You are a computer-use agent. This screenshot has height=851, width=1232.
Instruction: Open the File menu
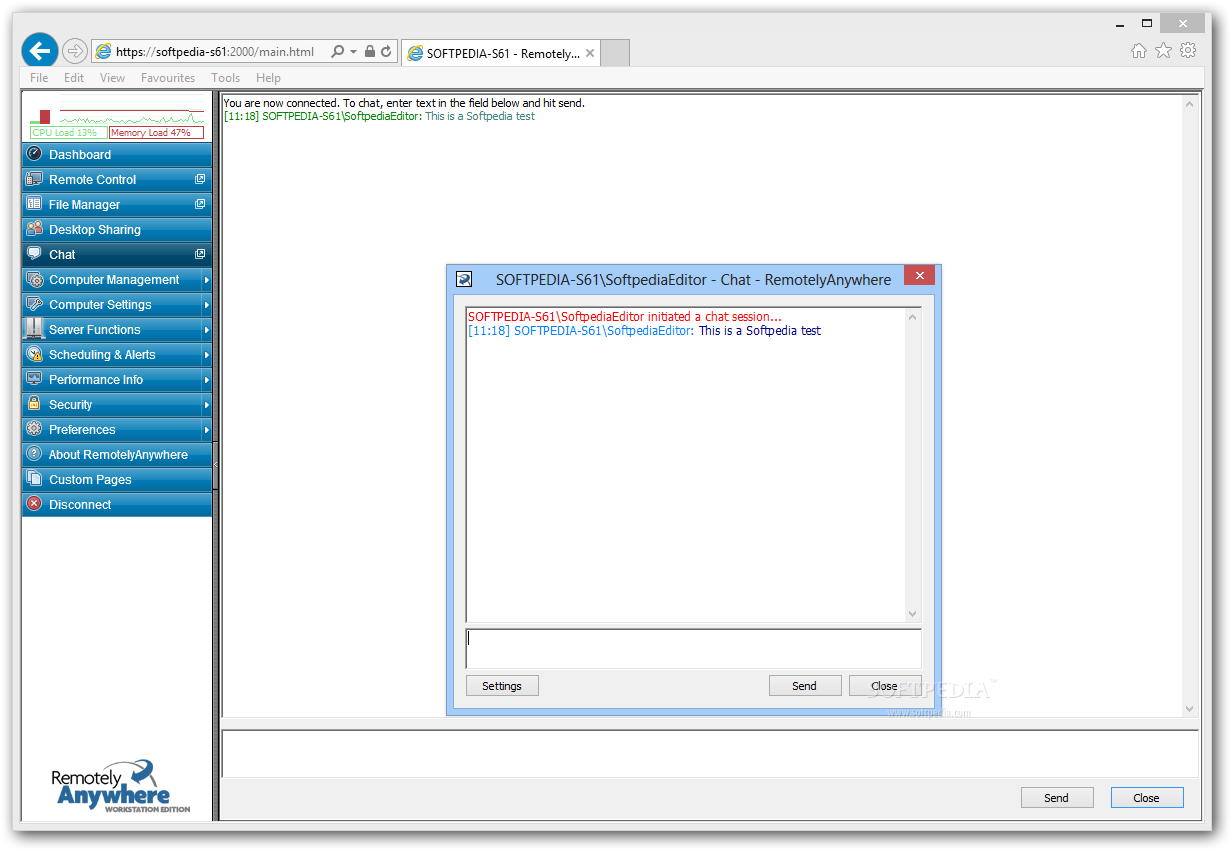[39, 77]
